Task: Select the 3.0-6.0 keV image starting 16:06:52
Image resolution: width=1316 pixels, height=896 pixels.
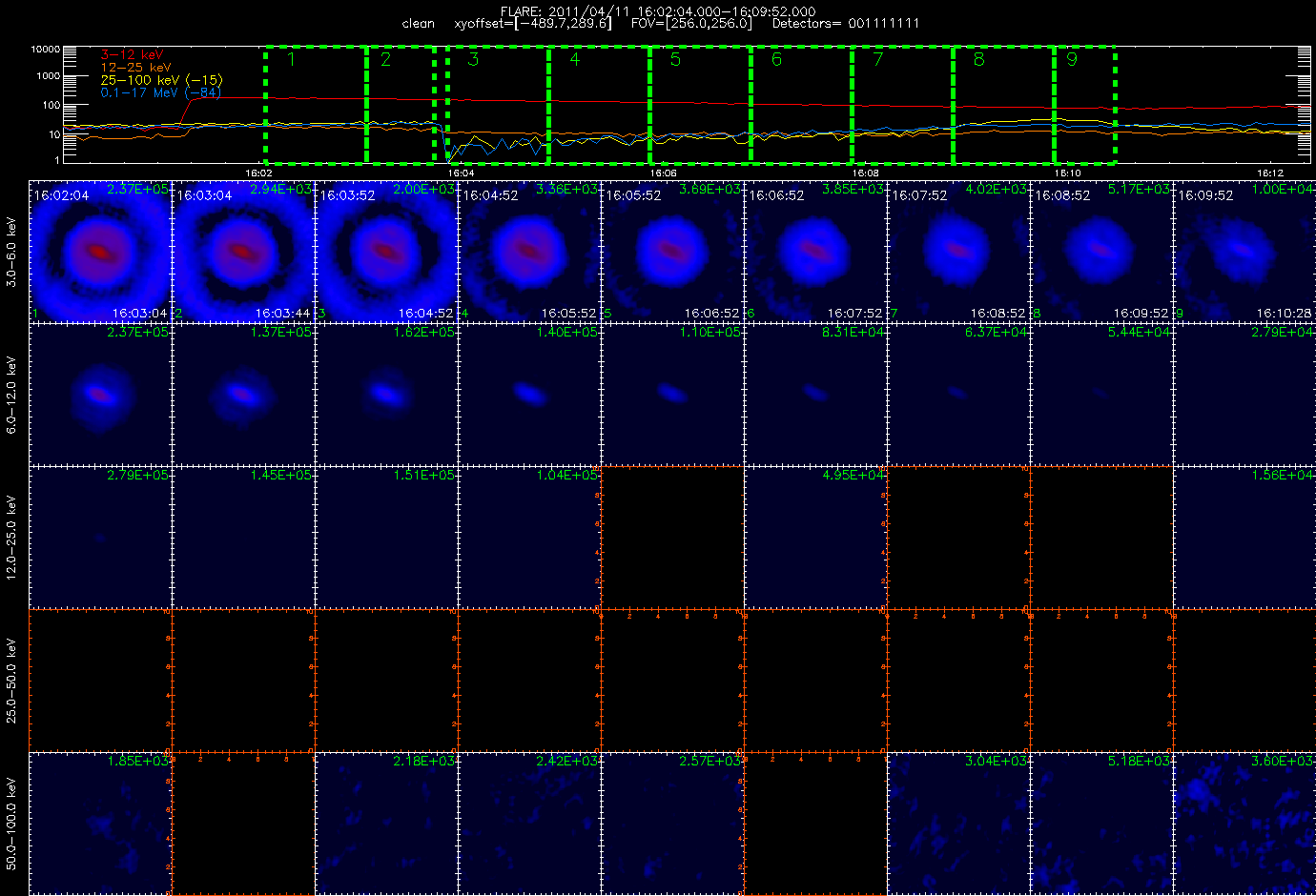Action: pyautogui.click(x=815, y=251)
